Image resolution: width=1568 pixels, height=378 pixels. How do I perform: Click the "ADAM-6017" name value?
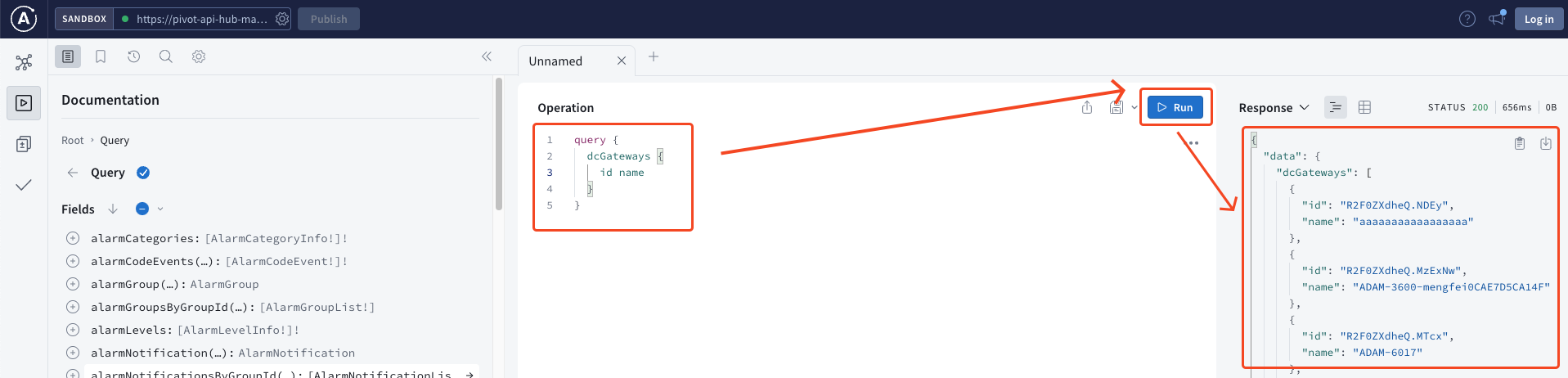(1387, 353)
